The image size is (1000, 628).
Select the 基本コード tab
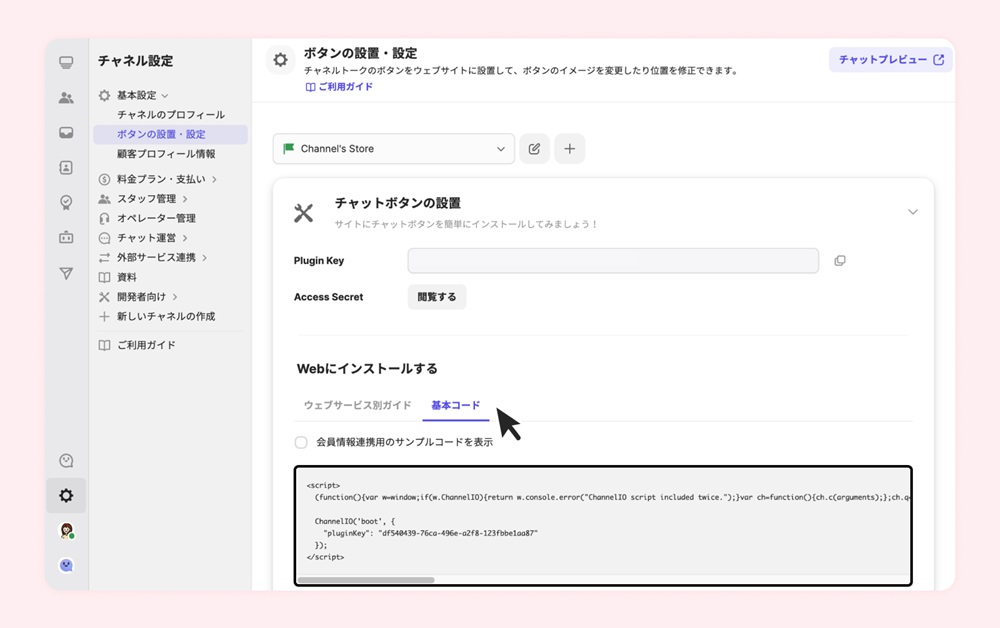[x=455, y=405]
